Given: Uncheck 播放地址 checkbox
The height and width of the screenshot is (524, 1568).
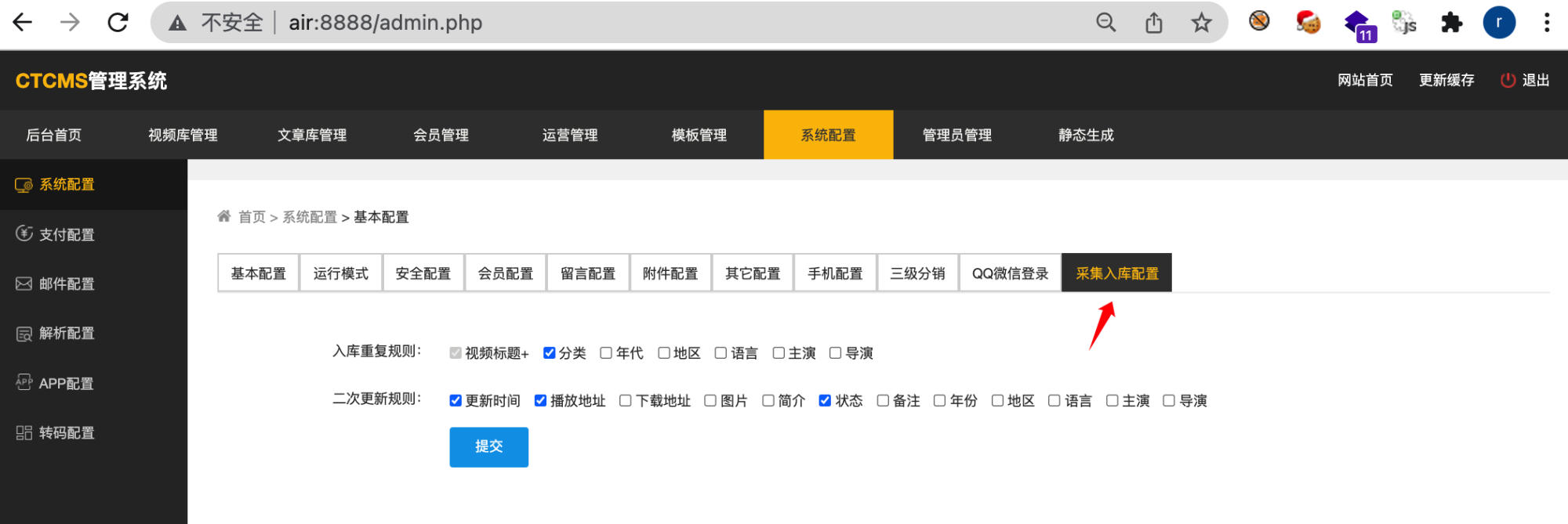Looking at the screenshot, I should (x=540, y=401).
